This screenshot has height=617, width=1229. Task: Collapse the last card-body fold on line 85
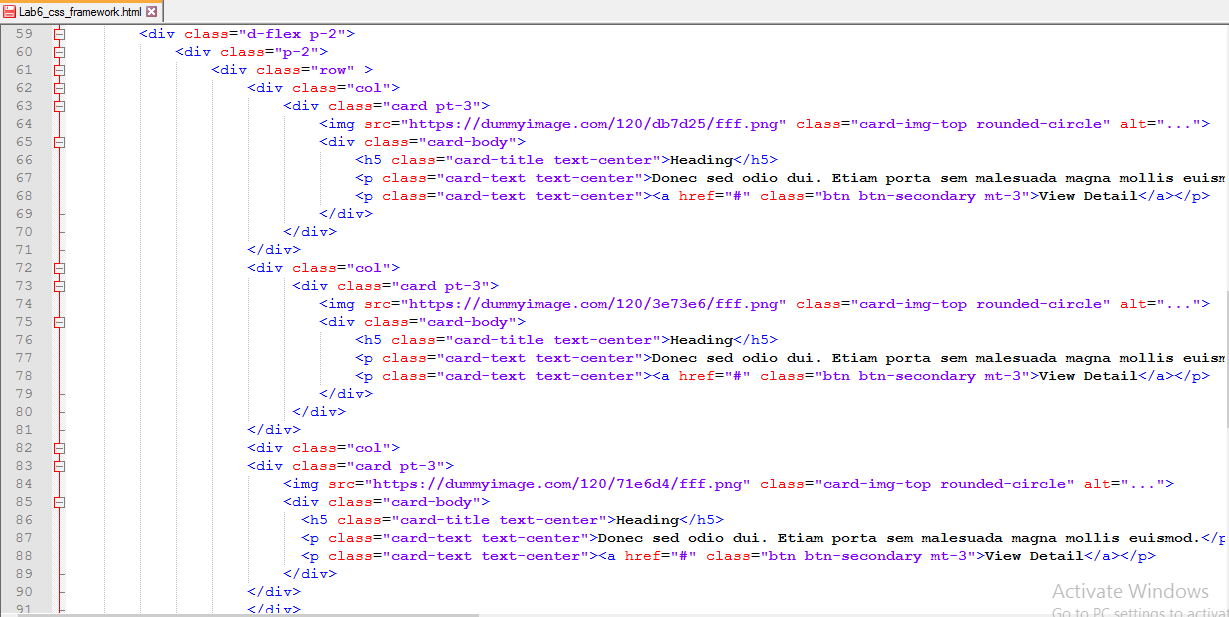click(58, 501)
